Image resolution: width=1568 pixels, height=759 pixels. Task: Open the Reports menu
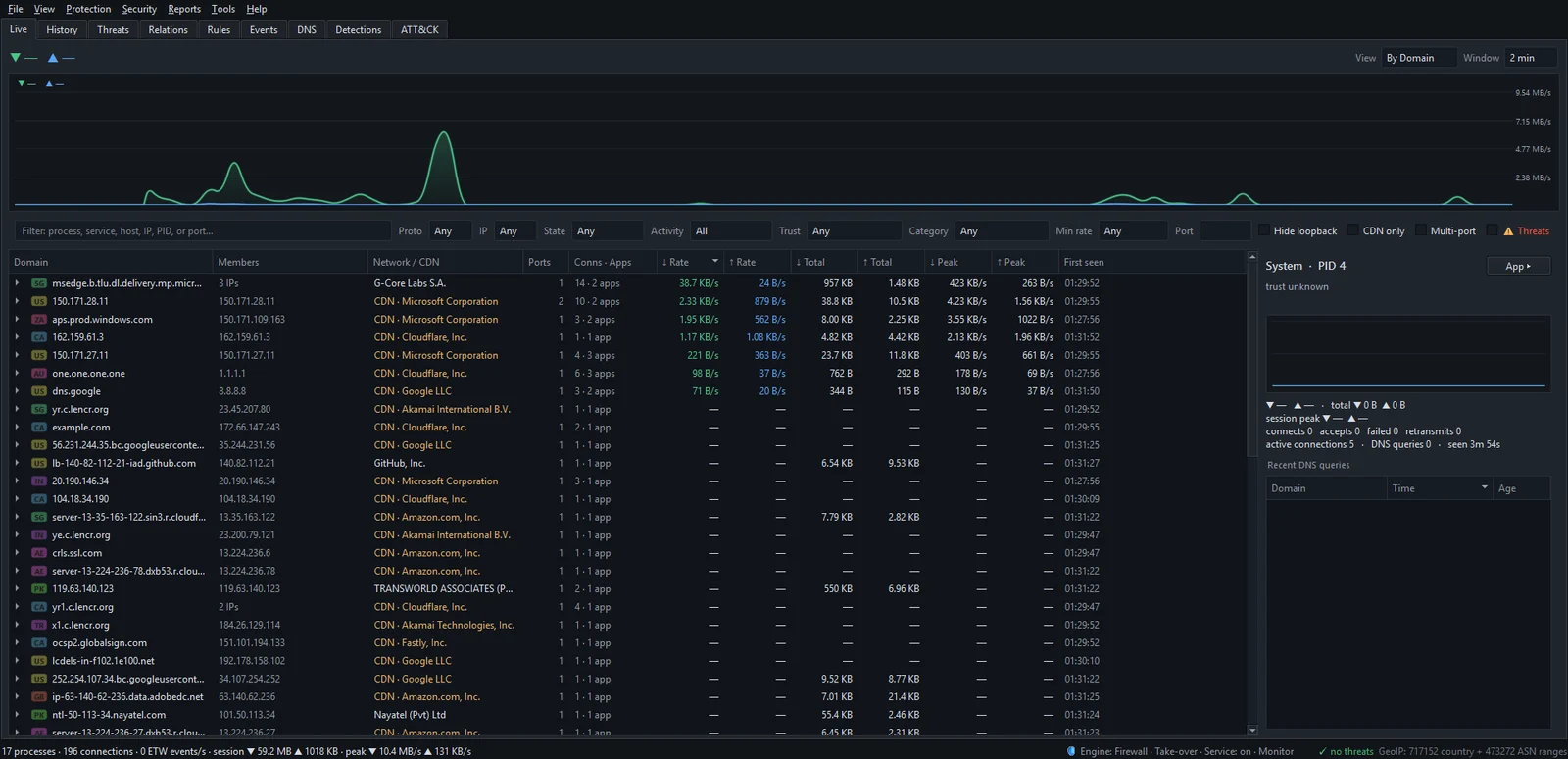click(x=184, y=9)
